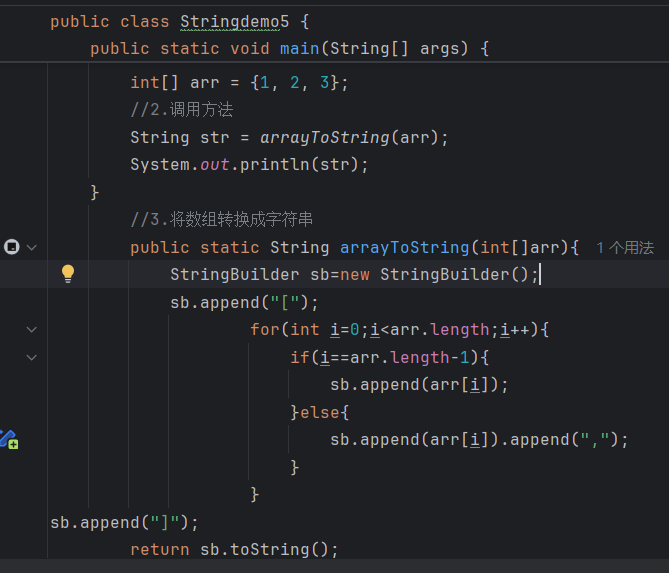Click the main method name
669x573 pixels.
pos(300,49)
